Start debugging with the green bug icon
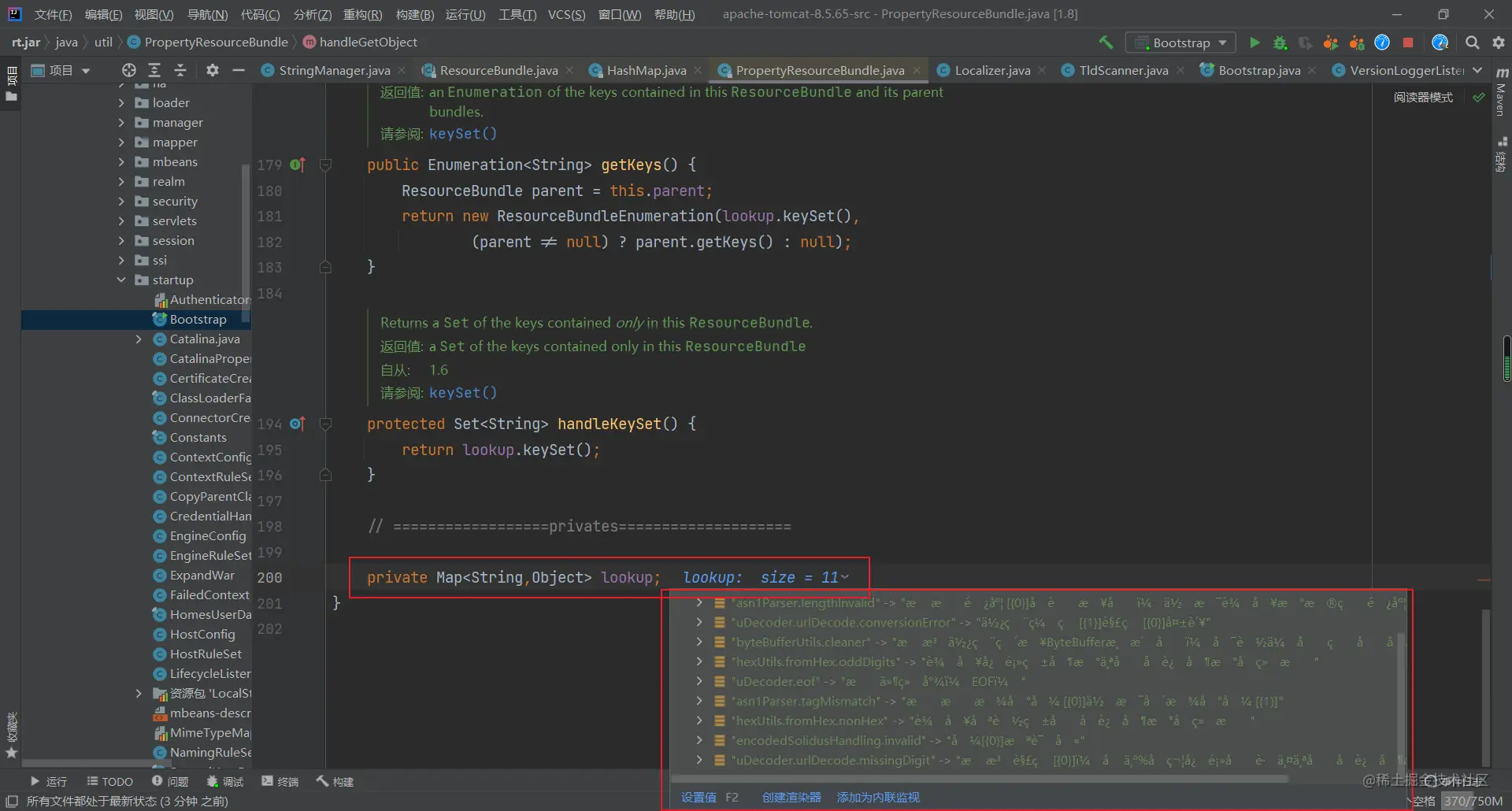Screen dimensions: 1512x811 click(1280, 43)
